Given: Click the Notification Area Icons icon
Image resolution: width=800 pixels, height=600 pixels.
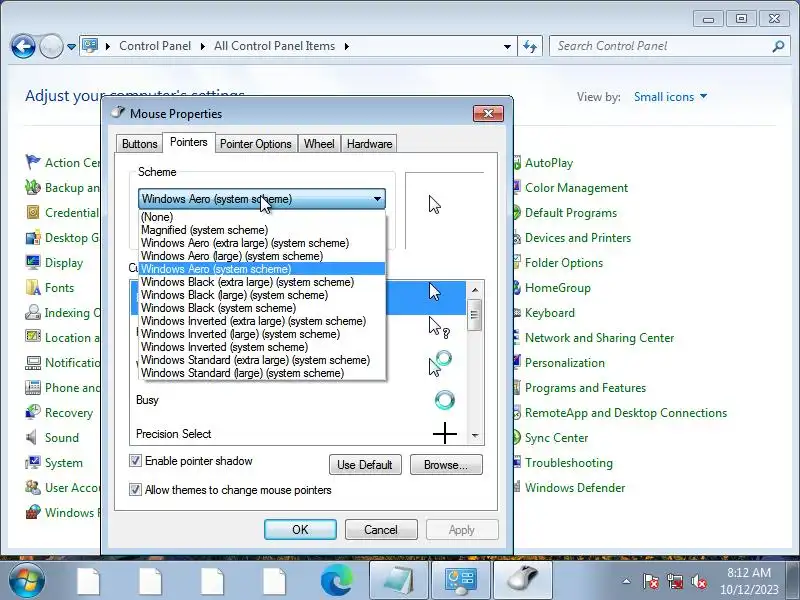Looking at the screenshot, I should (x=33, y=362).
